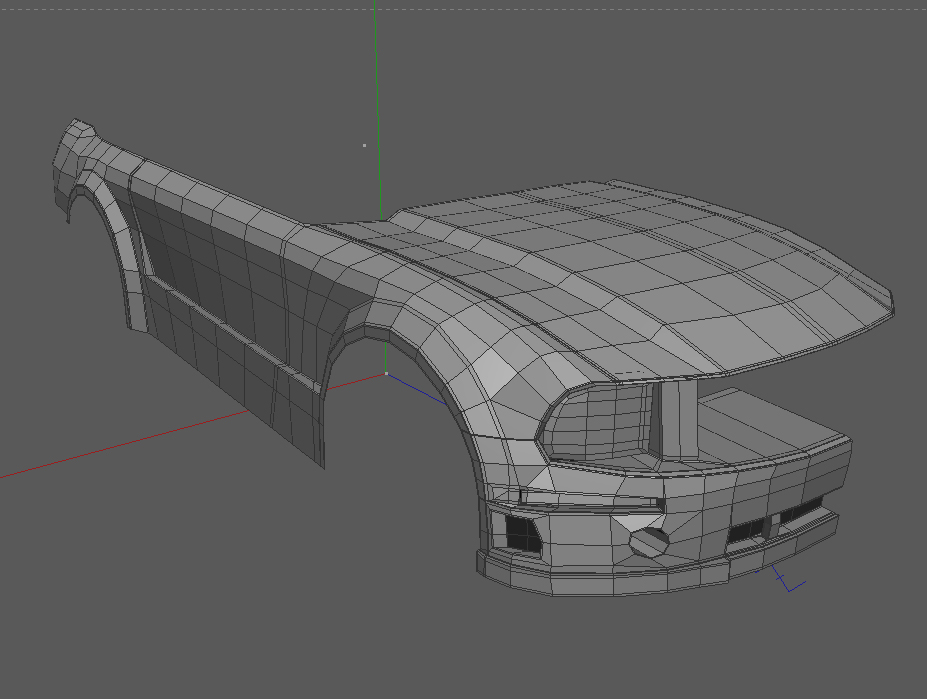Select the front splitter lip of bumper
The height and width of the screenshot is (699, 927).
656,568
